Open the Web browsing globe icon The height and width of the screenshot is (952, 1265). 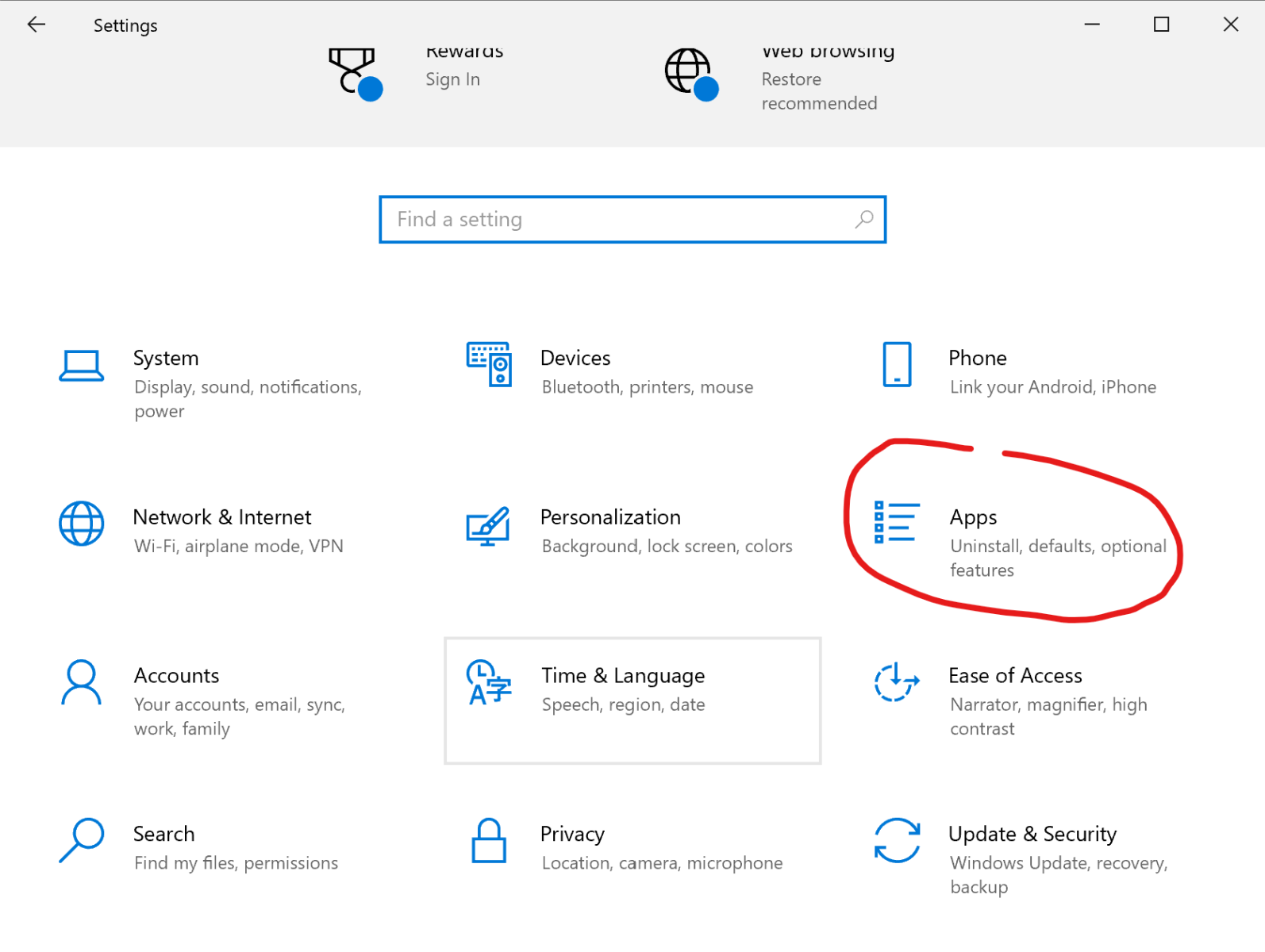point(690,73)
